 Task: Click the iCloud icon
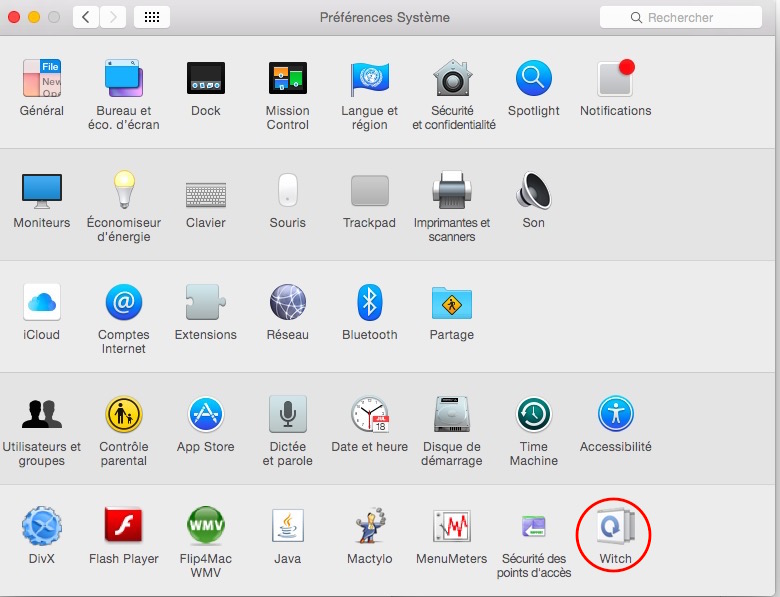(41, 302)
